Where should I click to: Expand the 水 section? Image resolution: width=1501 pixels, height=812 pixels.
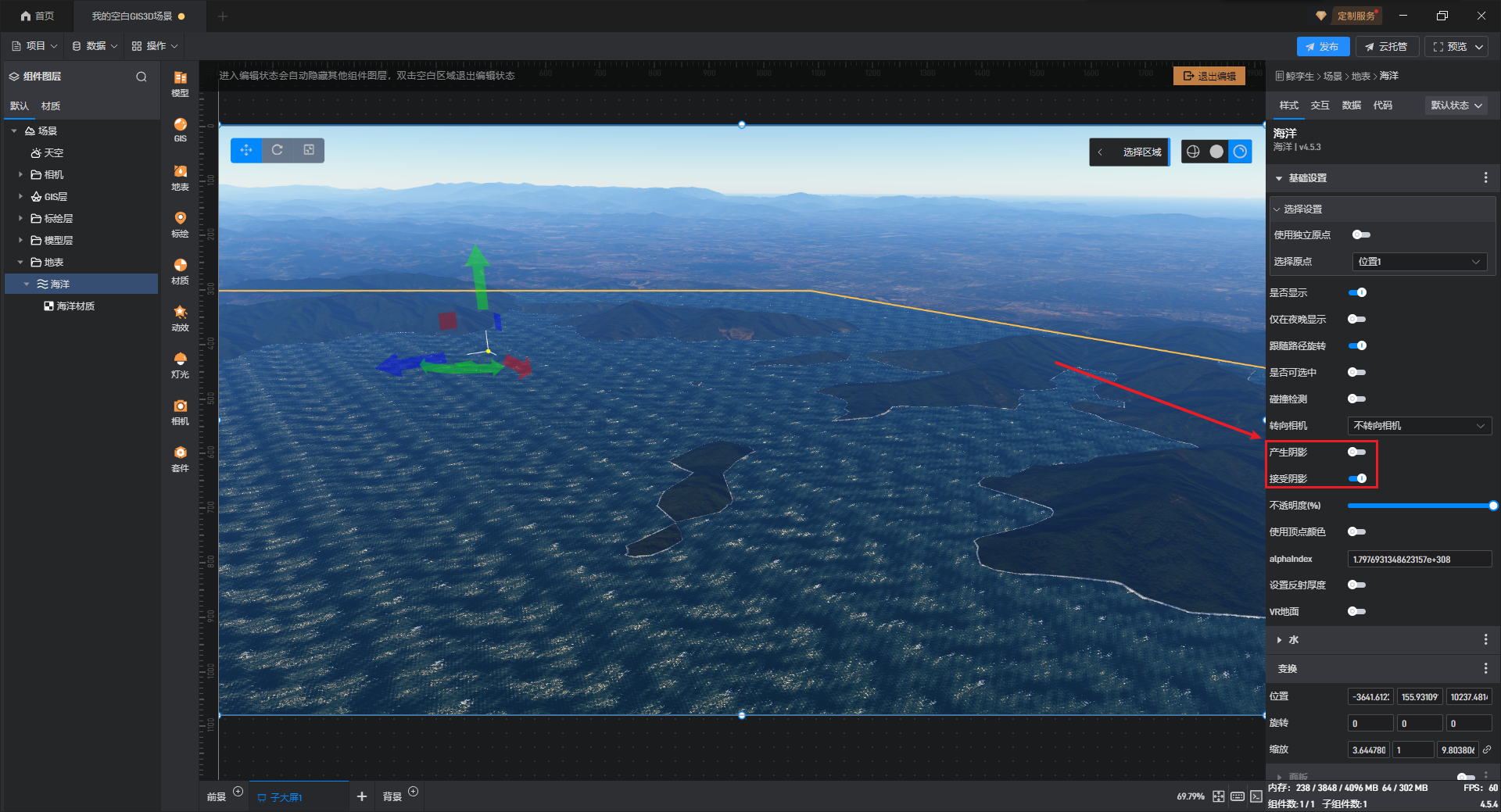[x=1279, y=639]
